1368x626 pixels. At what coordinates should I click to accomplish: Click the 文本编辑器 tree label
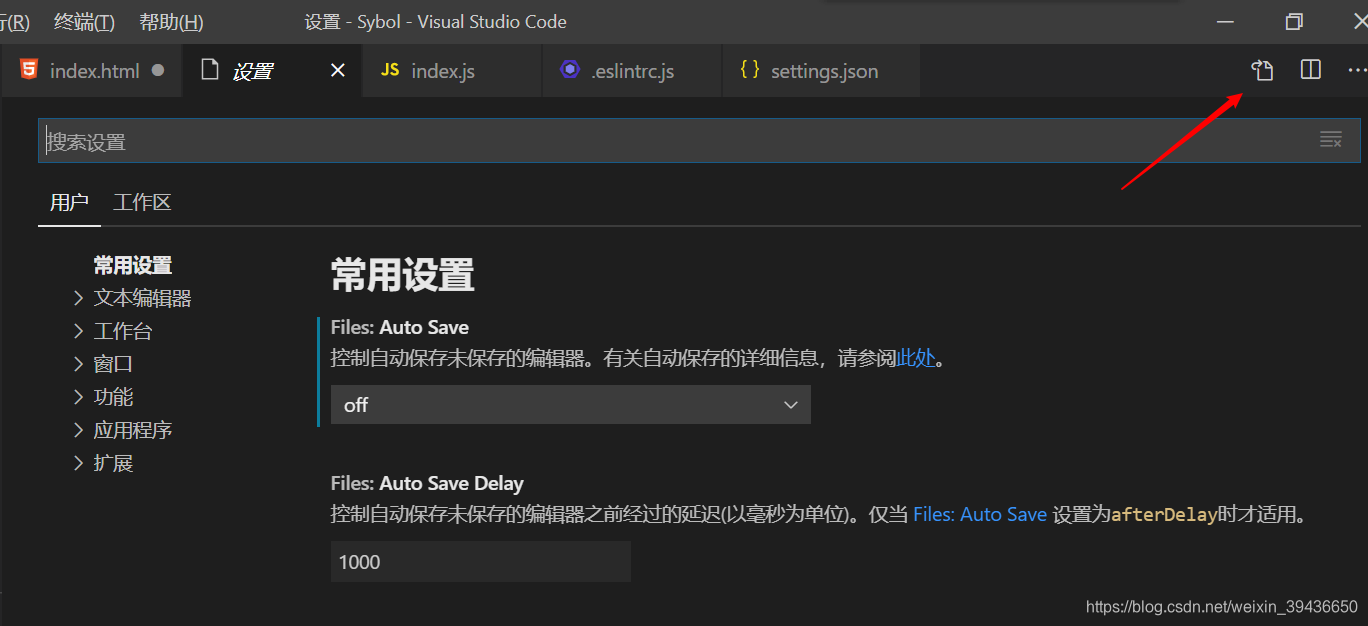[x=143, y=298]
